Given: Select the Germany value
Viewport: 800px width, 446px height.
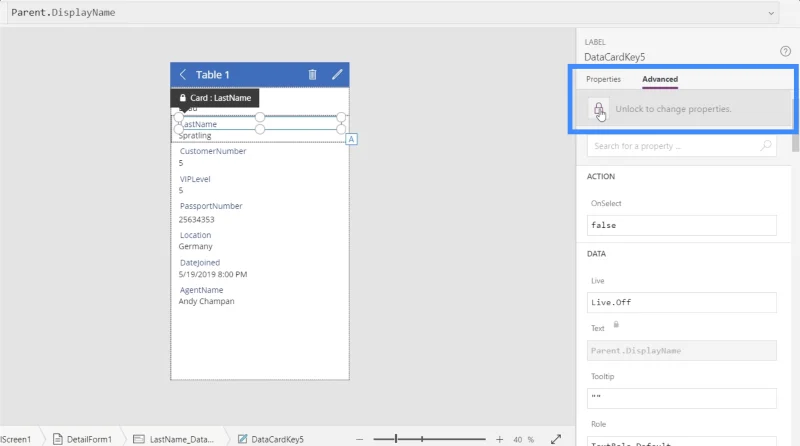Looking at the screenshot, I should click(195, 246).
